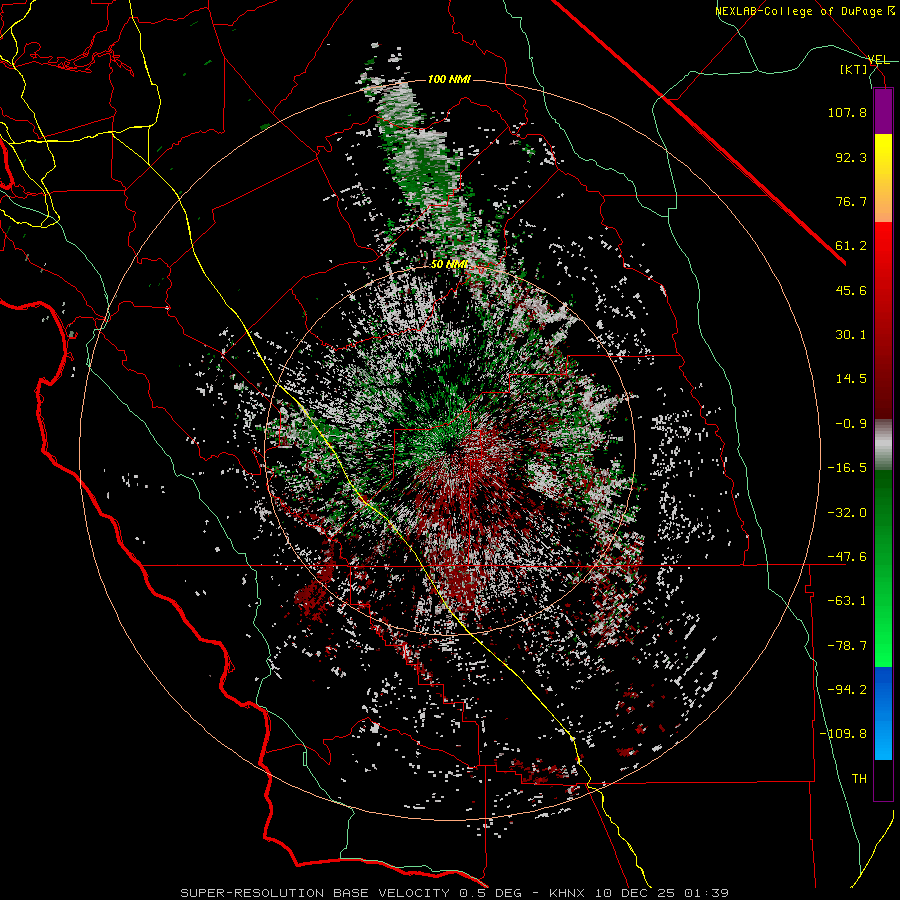Click the -47.6 legend value
The width and height of the screenshot is (900, 900).
[847, 556]
